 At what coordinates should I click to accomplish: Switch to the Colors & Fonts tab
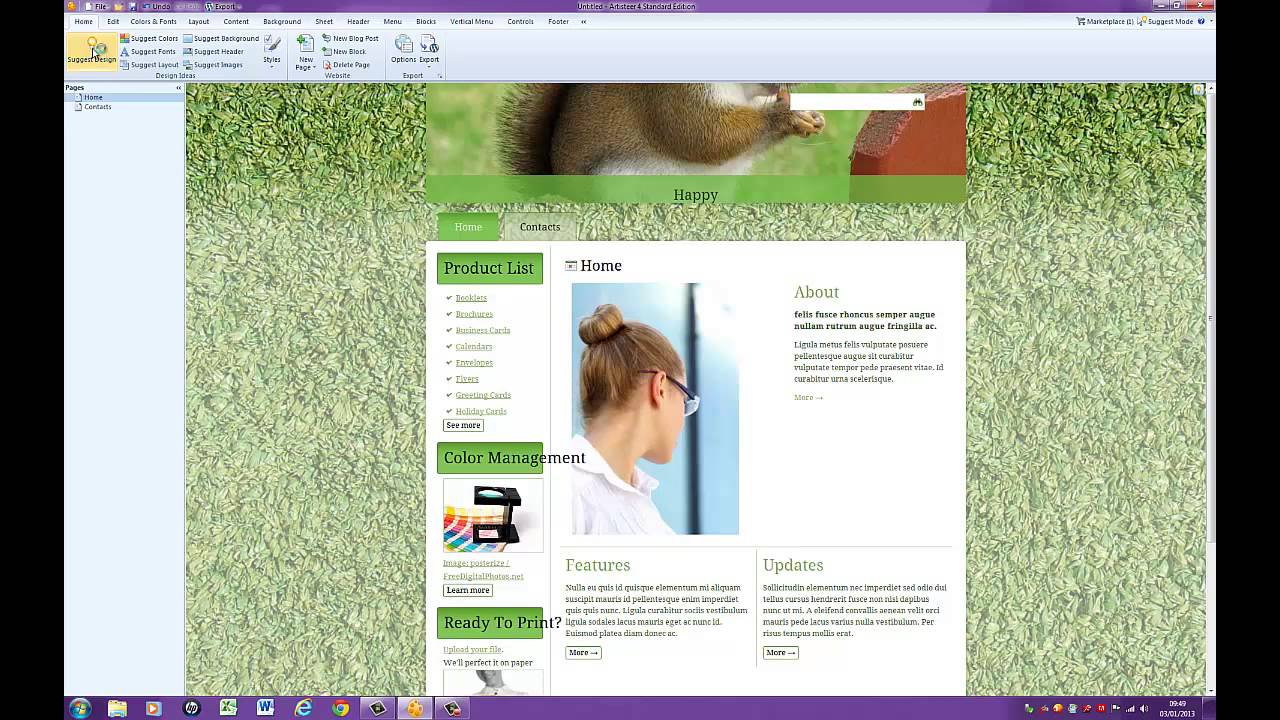click(x=153, y=21)
